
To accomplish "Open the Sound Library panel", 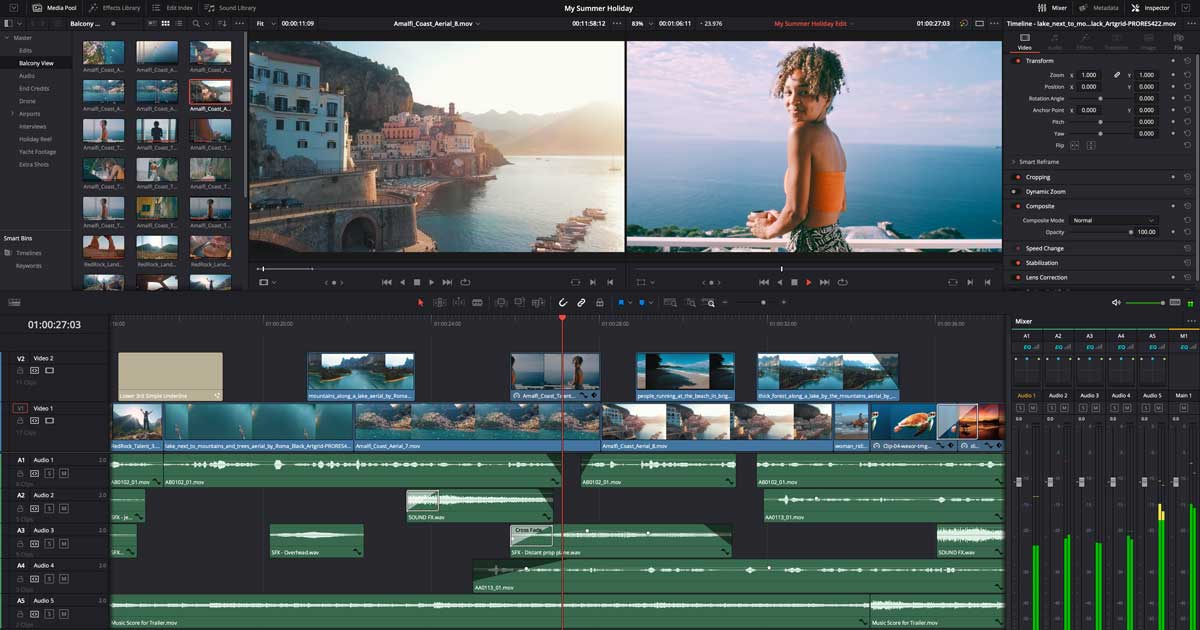I will [x=229, y=7].
